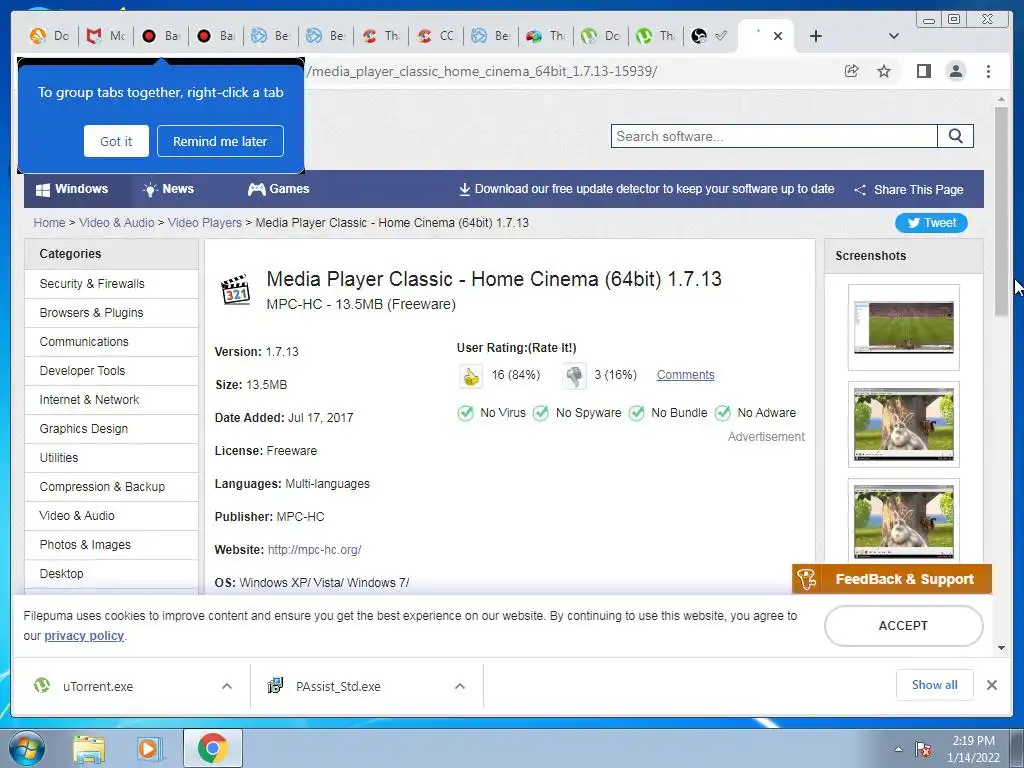Screen dimensions: 1024x768
Task: Open the new tab plus button
Action: pyautogui.click(x=816, y=36)
